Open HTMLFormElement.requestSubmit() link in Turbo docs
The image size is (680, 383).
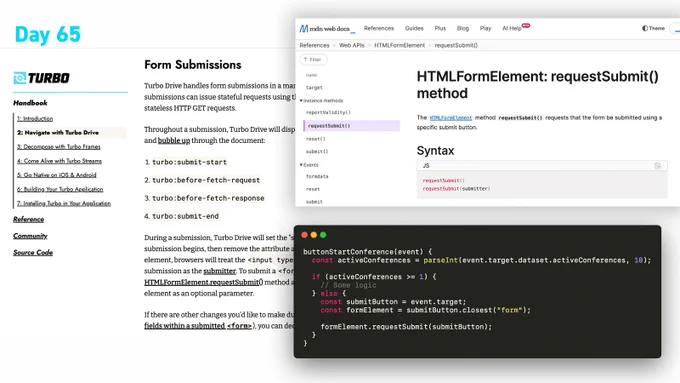204,282
